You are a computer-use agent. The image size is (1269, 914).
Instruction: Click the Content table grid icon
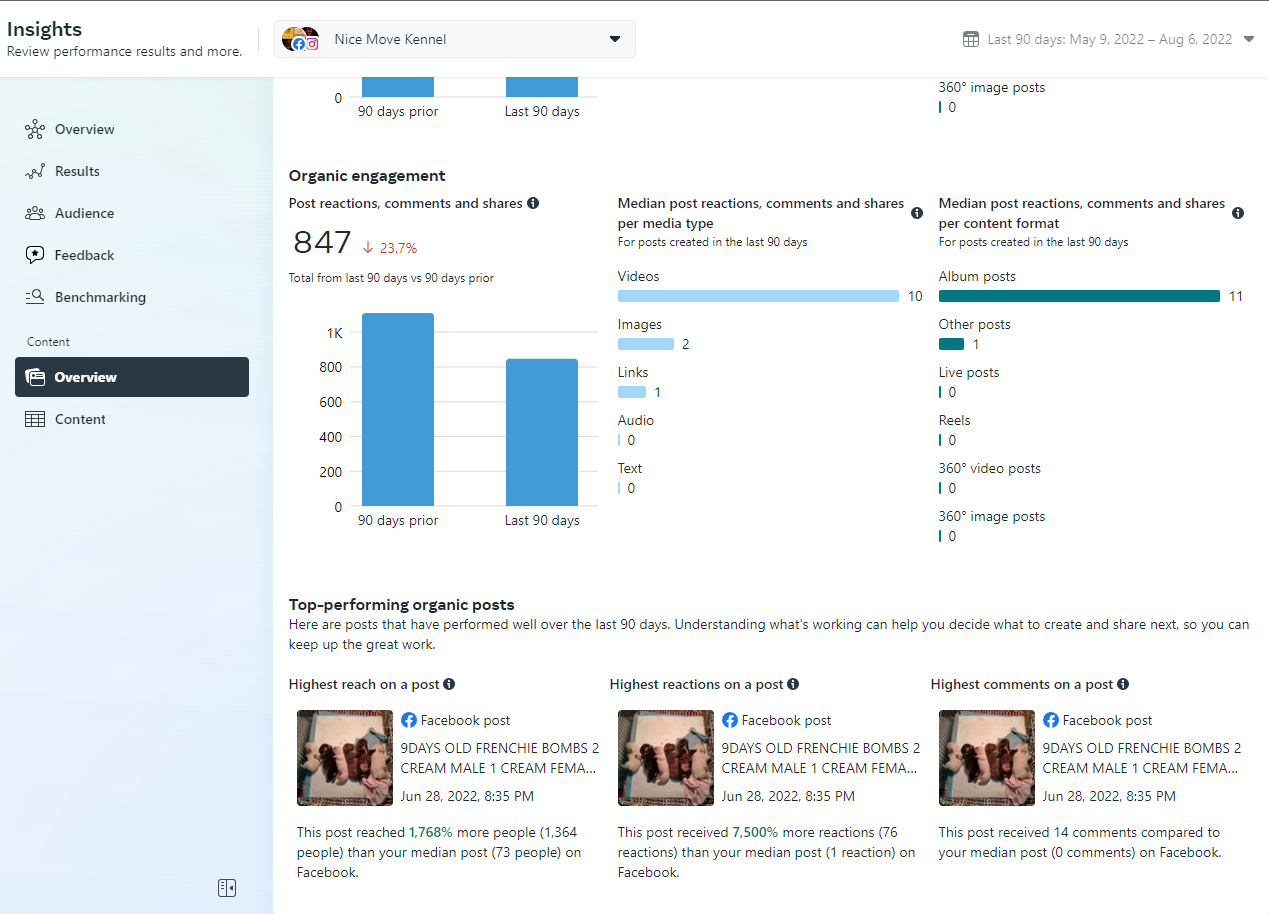point(35,419)
